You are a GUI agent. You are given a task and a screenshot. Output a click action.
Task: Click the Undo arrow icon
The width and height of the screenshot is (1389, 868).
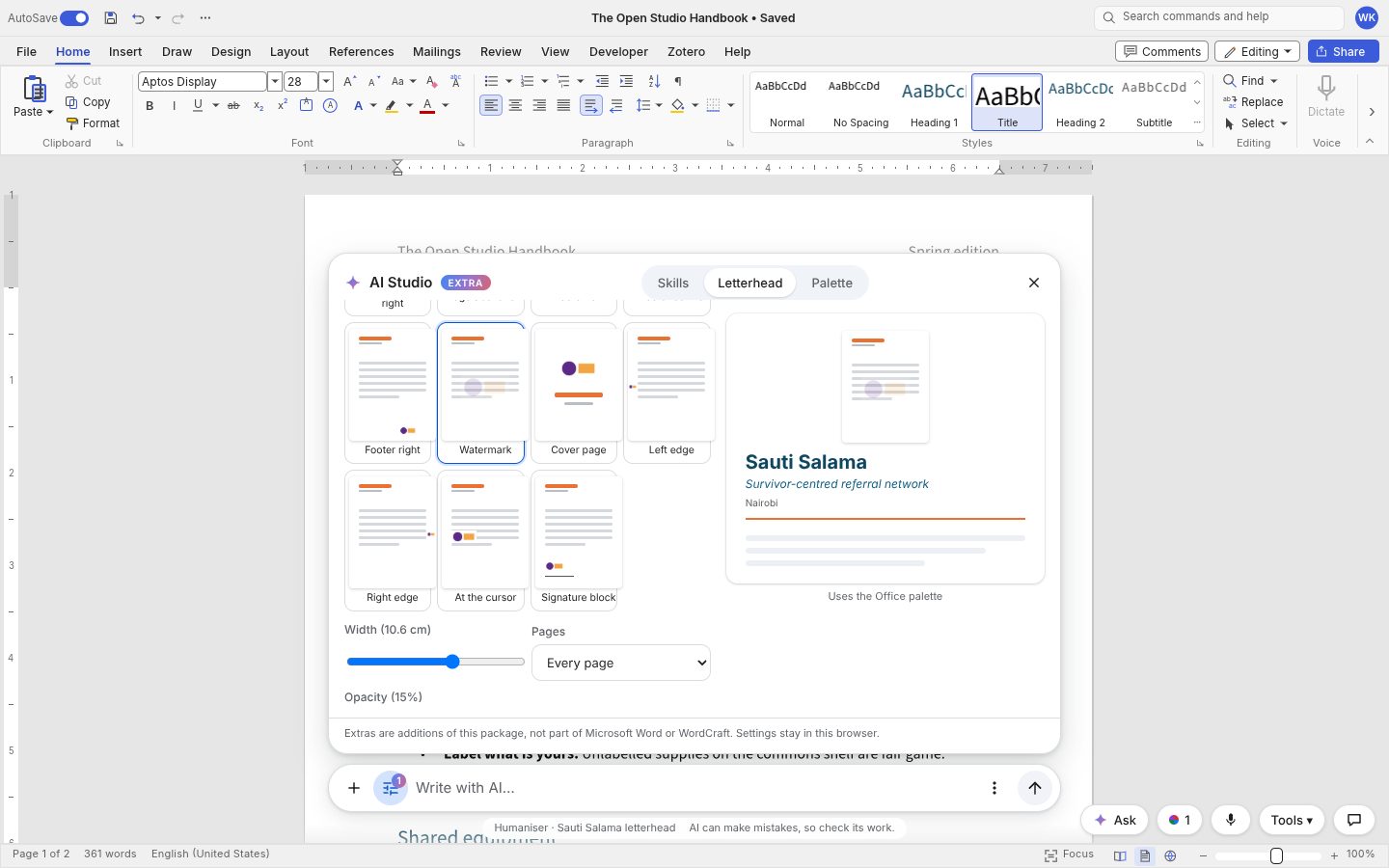(138, 18)
